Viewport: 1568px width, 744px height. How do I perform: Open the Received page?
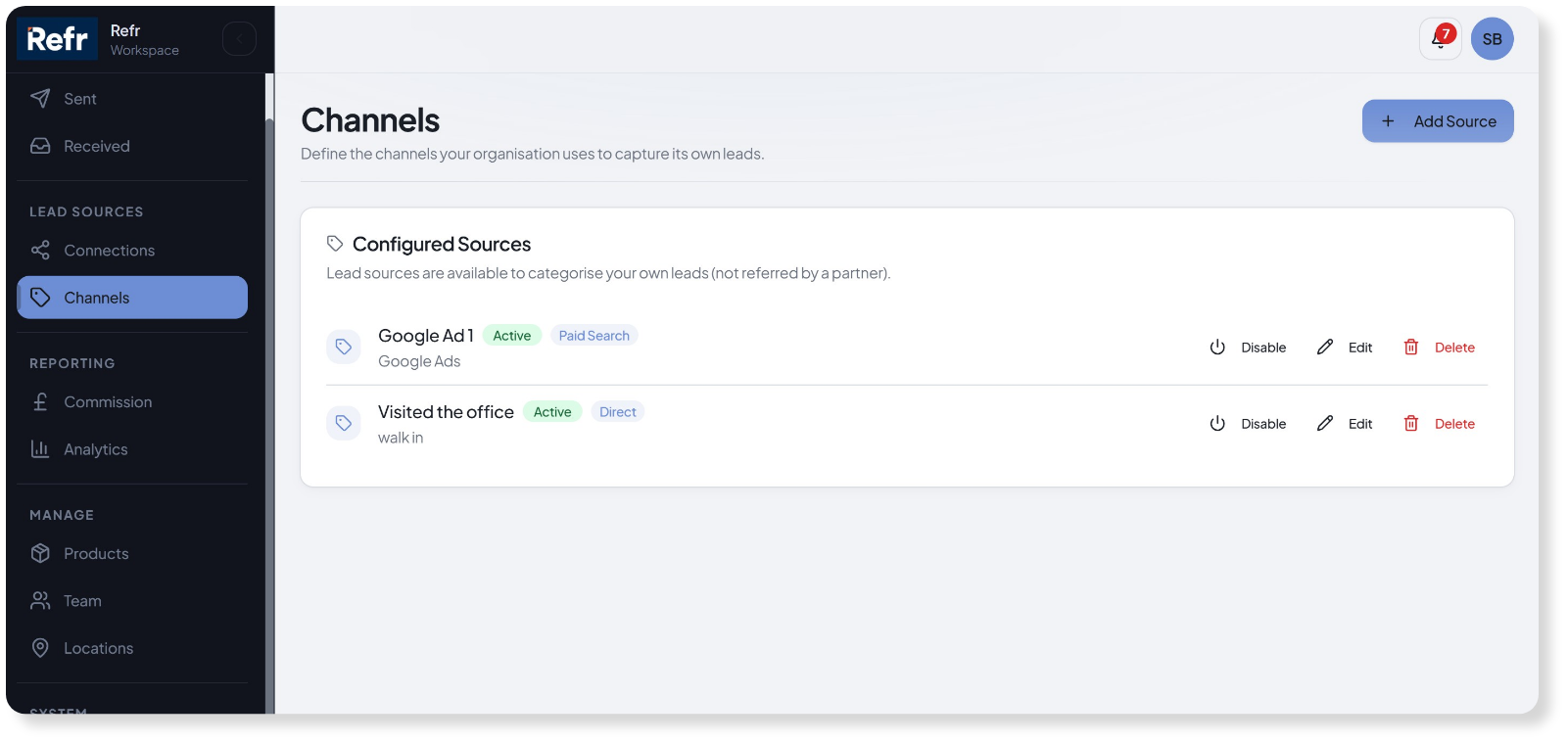coord(96,146)
